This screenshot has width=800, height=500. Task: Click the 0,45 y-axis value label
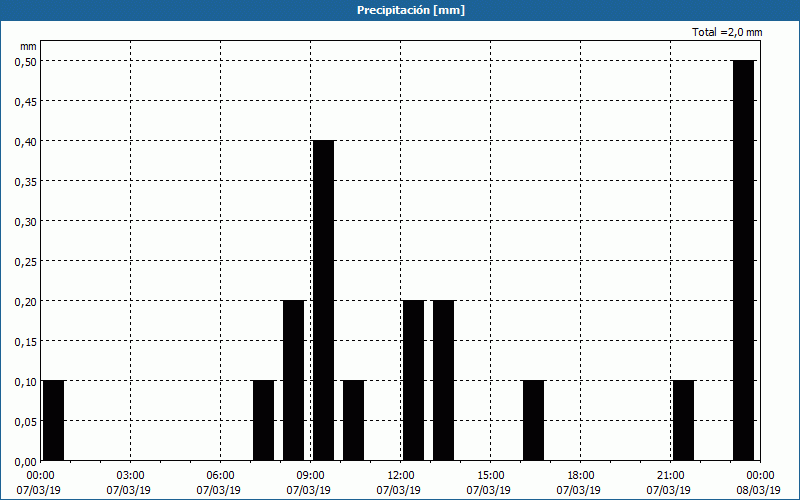tap(26, 101)
